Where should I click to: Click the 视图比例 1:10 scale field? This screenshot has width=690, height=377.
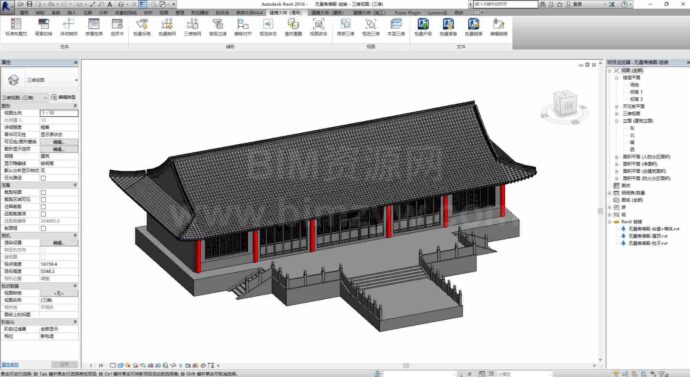pos(59,113)
